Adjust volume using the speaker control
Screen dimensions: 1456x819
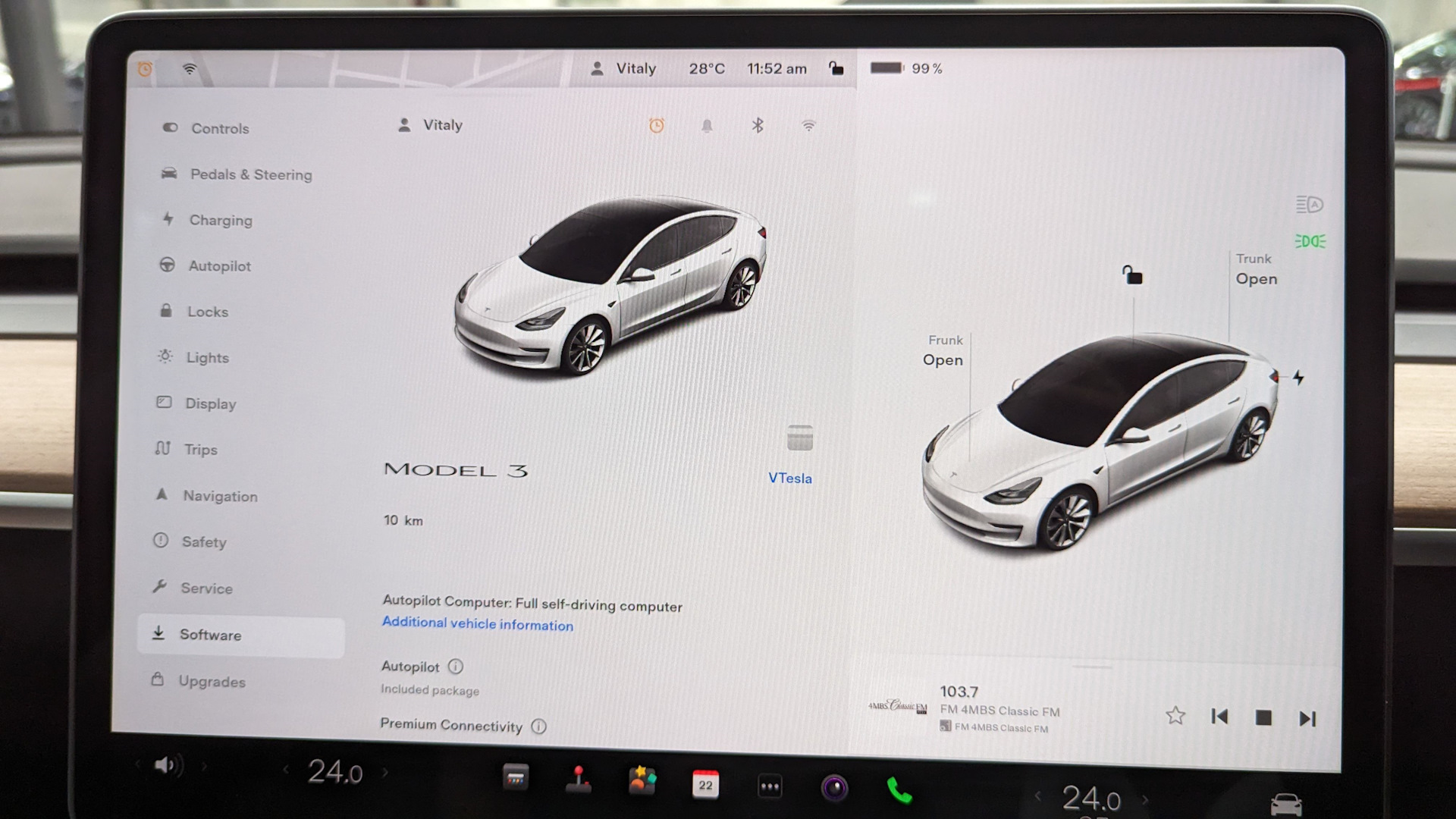pyautogui.click(x=168, y=765)
